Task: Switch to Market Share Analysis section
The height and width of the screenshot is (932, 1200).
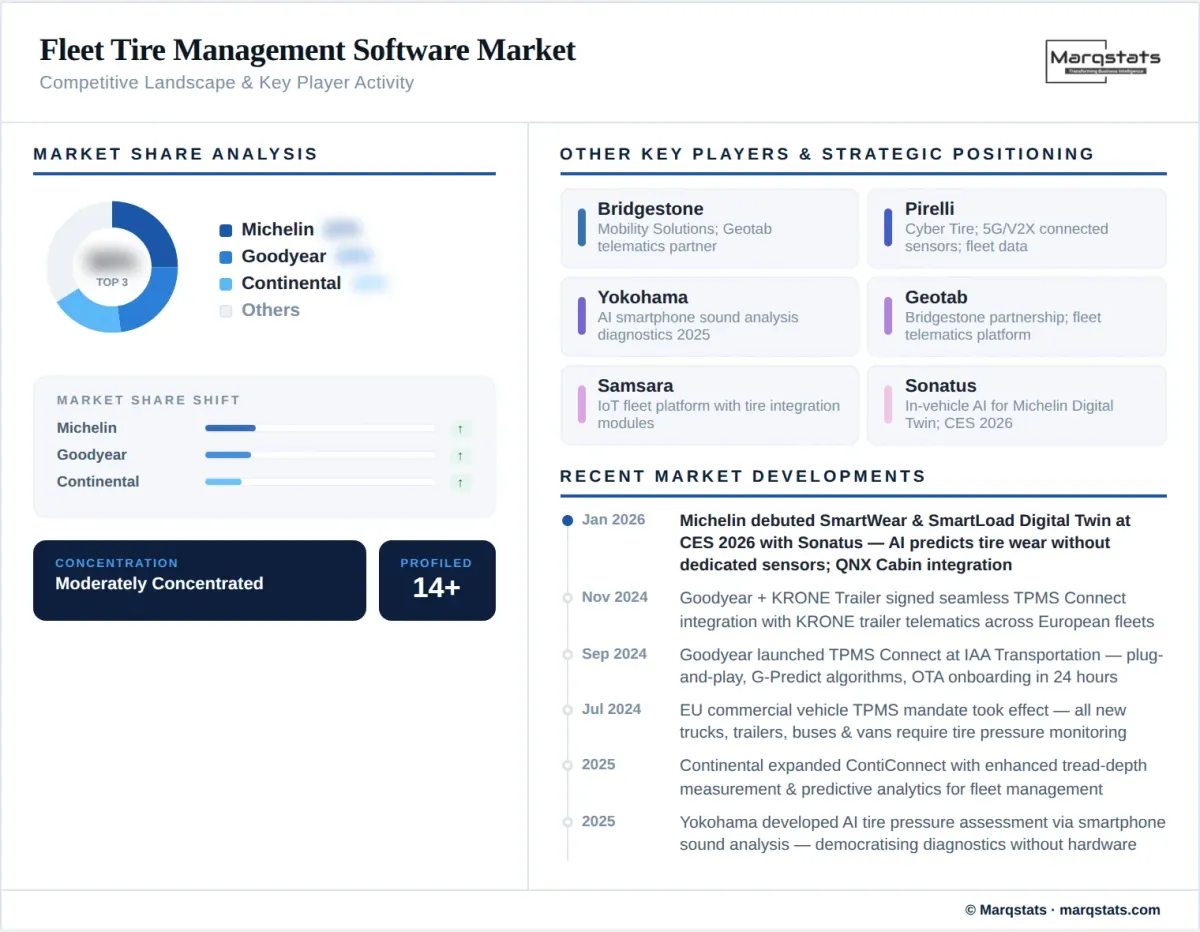Action: [175, 154]
